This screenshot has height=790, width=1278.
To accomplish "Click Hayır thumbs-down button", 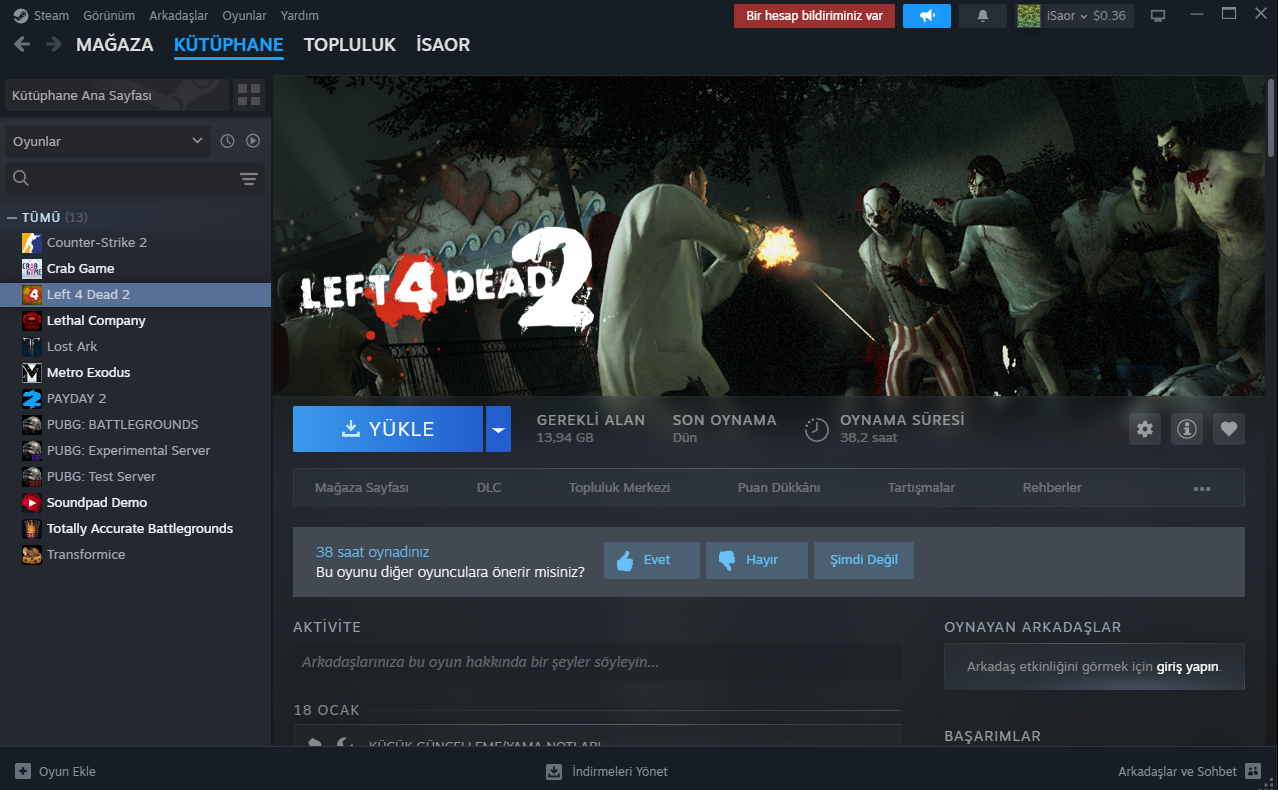I will [x=756, y=560].
